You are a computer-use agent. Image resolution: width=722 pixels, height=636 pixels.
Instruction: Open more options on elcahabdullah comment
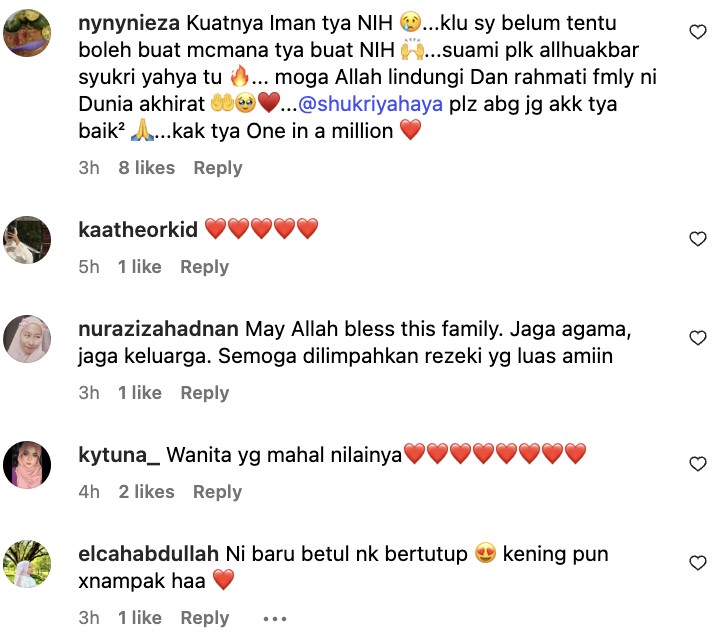[274, 619]
